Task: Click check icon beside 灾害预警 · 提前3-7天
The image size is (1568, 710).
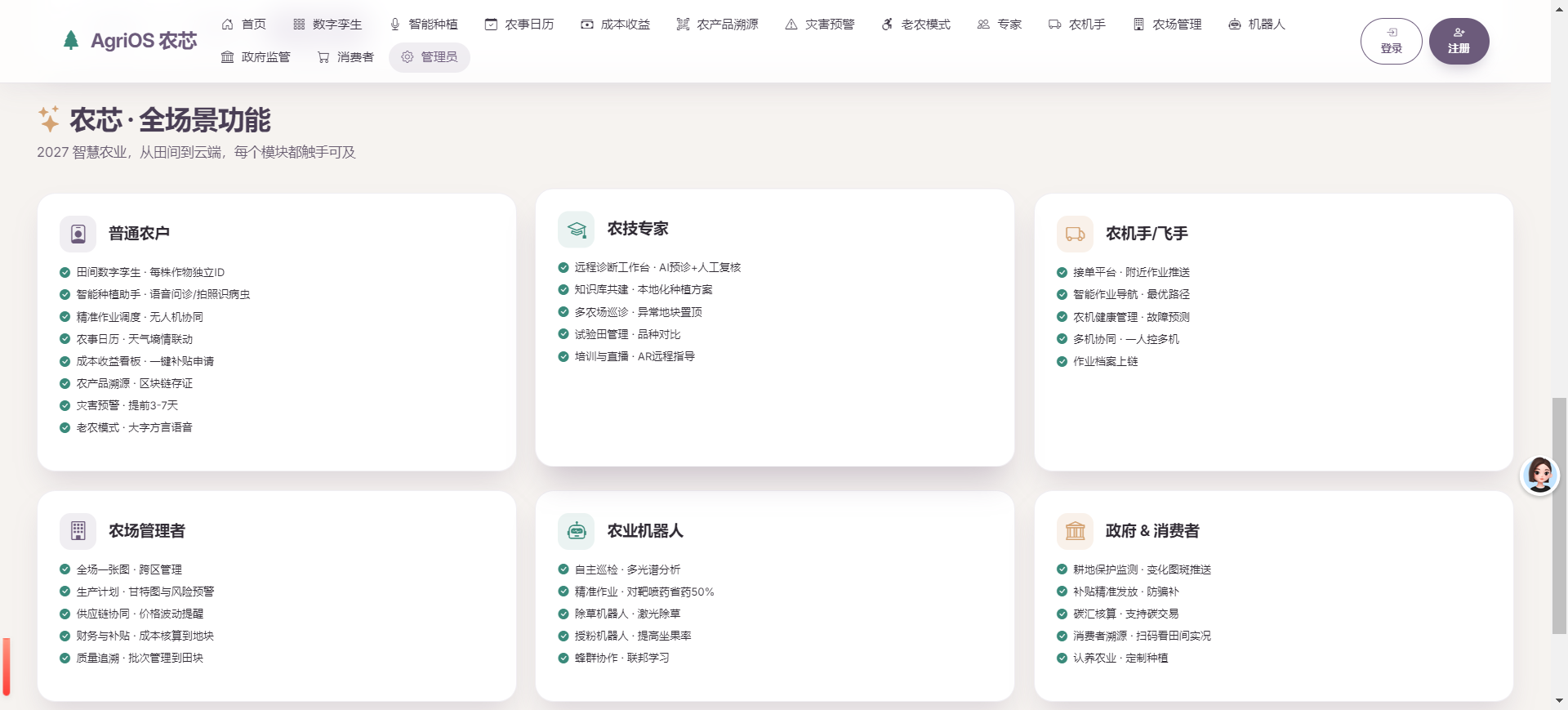Action: coord(65,405)
